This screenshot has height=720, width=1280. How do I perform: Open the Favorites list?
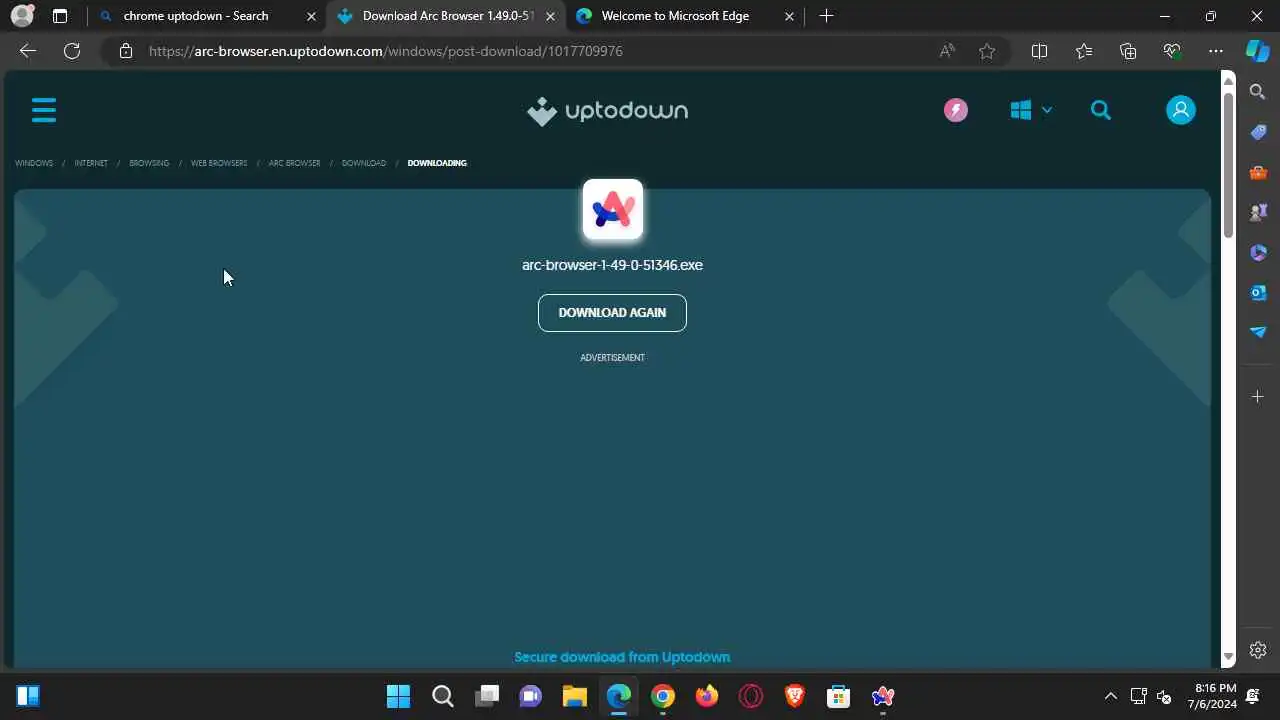pyautogui.click(x=1084, y=51)
